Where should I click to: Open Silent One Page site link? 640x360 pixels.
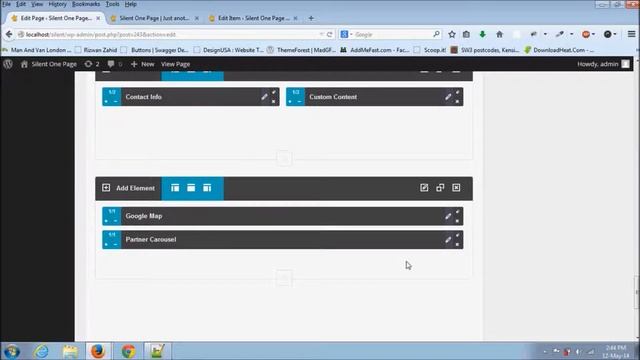point(49,64)
